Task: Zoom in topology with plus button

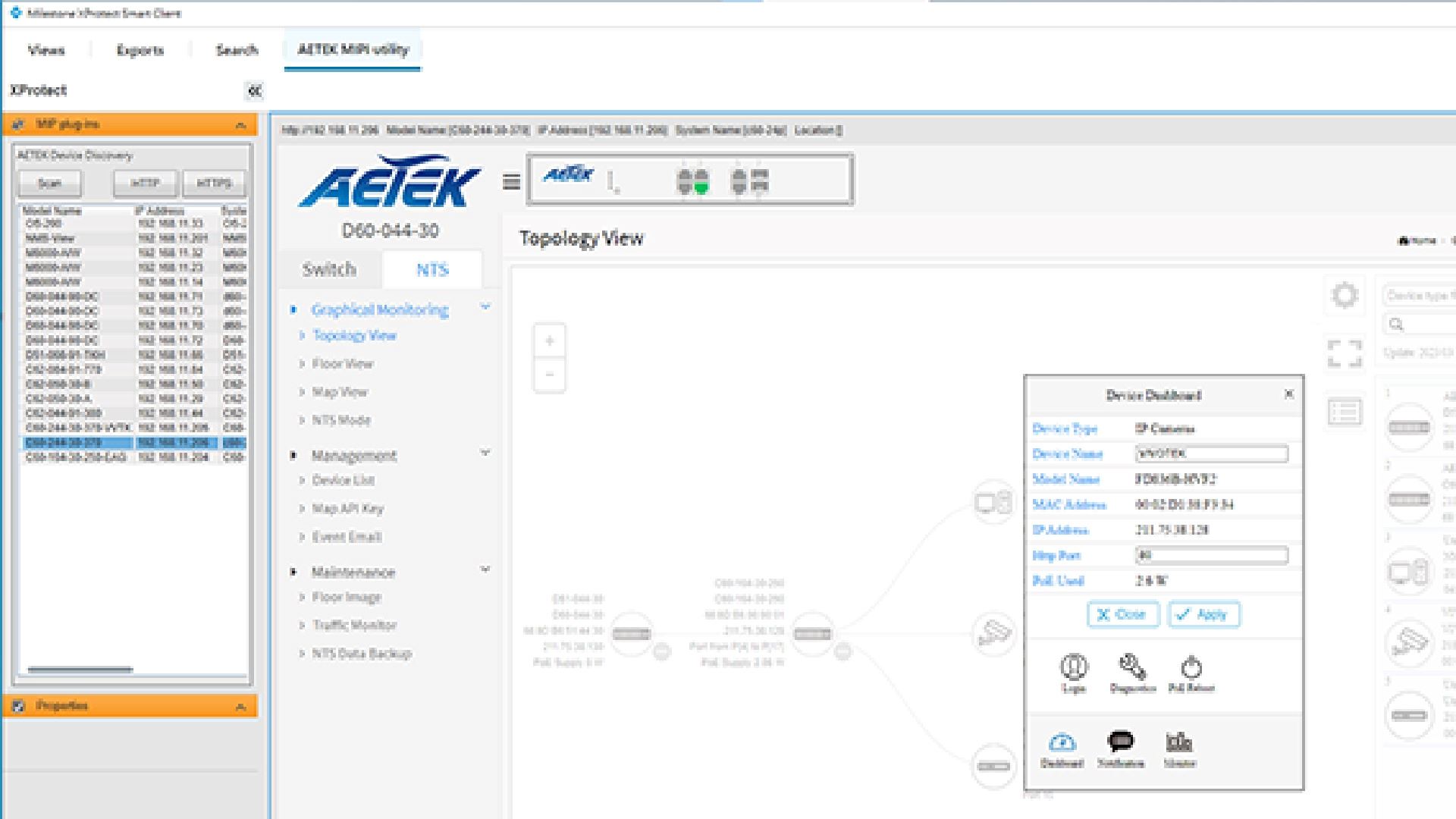Action: pos(550,341)
